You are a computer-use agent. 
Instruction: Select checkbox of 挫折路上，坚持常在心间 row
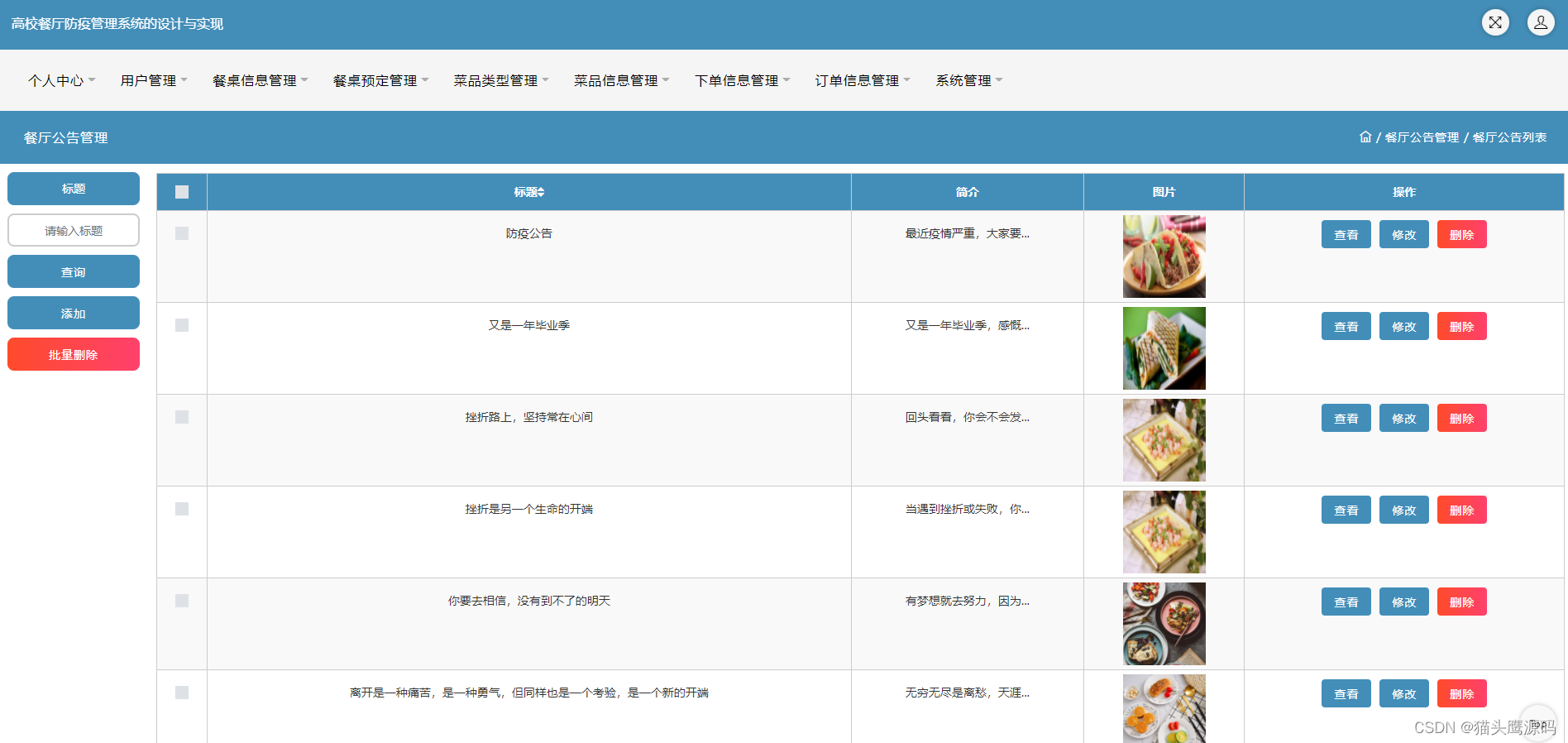point(182,417)
